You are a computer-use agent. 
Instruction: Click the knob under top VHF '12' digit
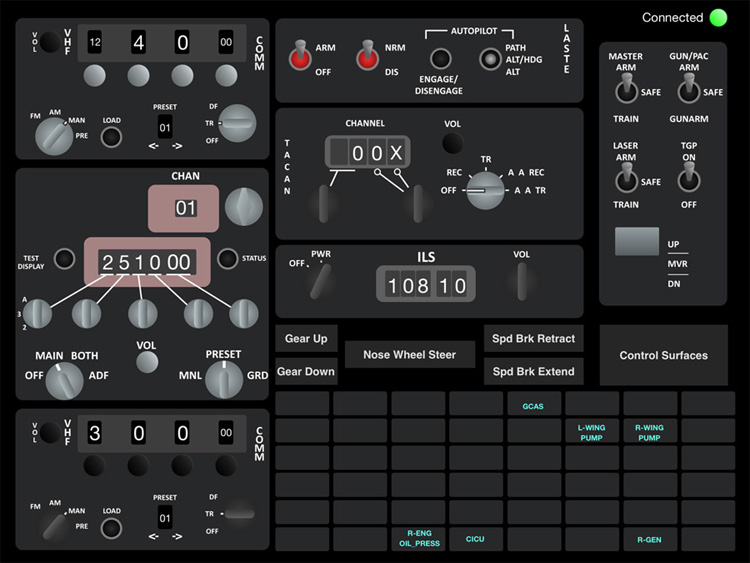[95, 76]
